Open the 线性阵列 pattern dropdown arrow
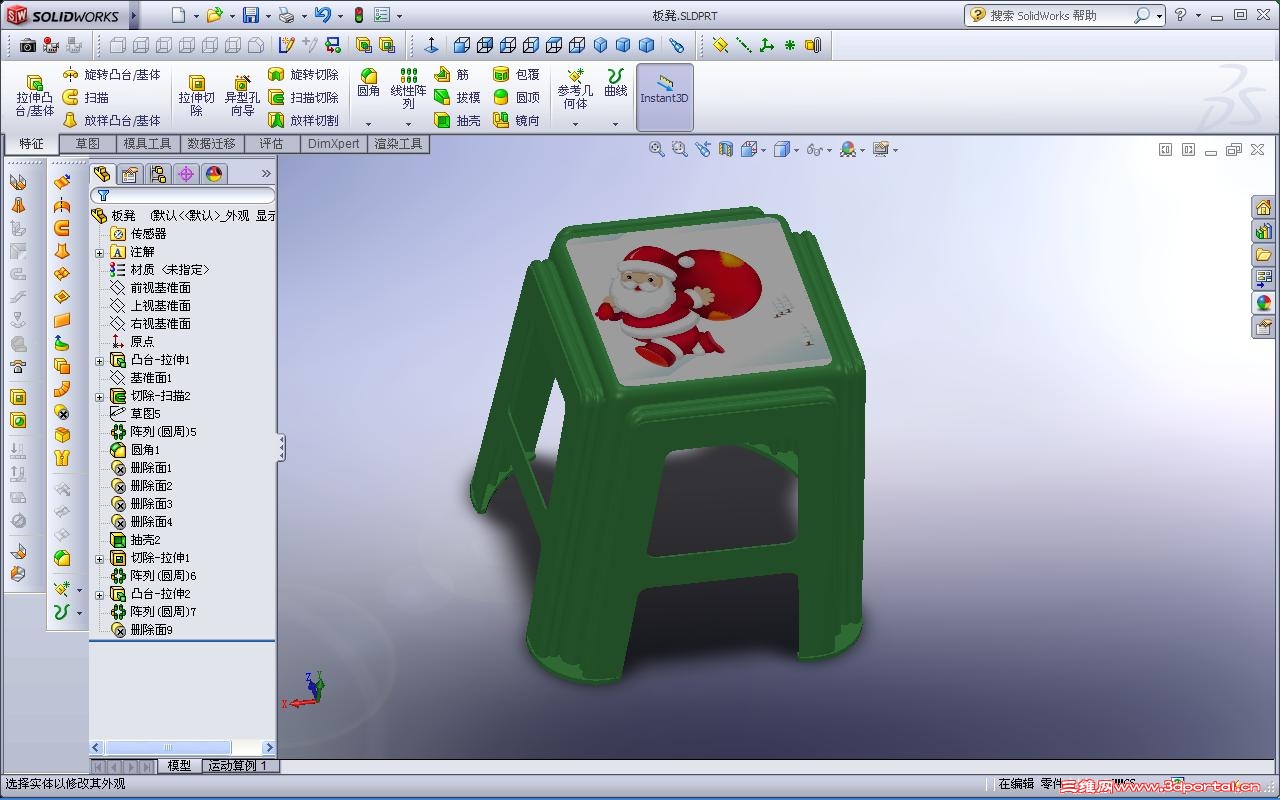 pos(408,125)
